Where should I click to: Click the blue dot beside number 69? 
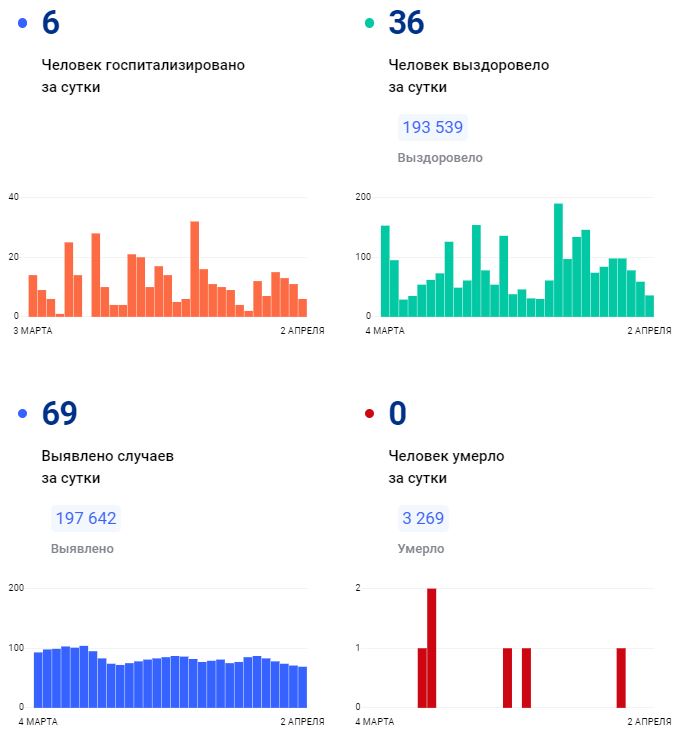23,414
